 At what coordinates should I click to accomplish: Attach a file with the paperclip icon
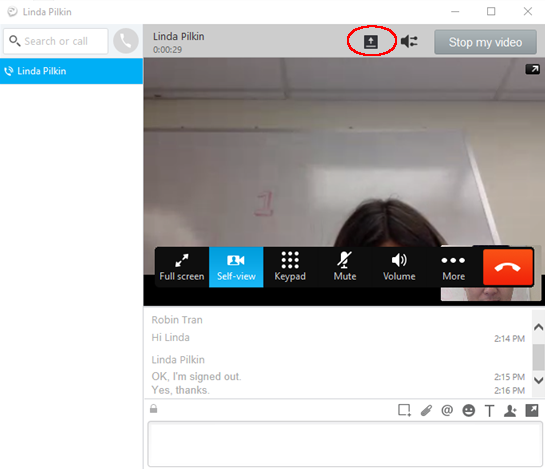click(x=426, y=411)
